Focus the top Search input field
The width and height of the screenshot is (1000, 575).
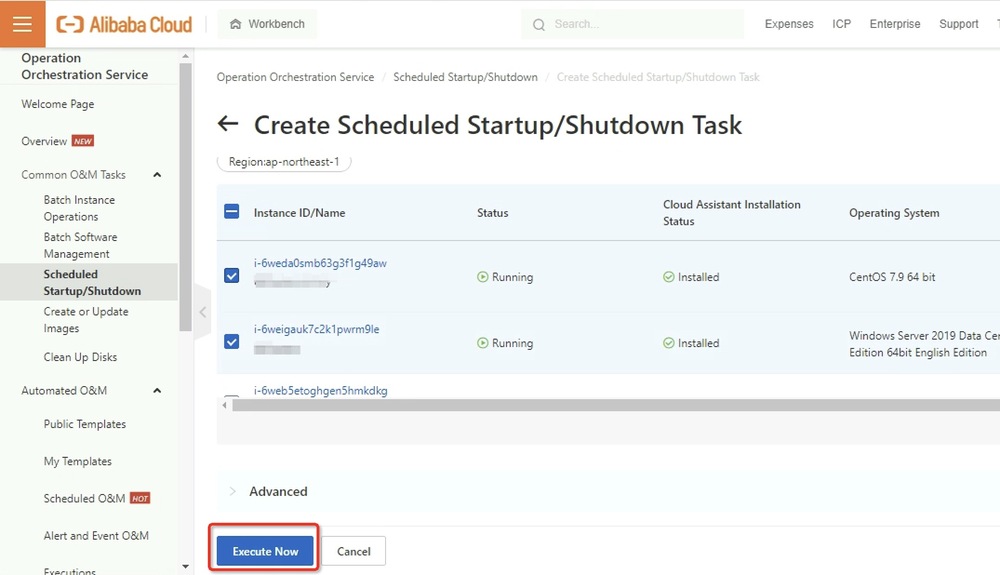pos(633,24)
